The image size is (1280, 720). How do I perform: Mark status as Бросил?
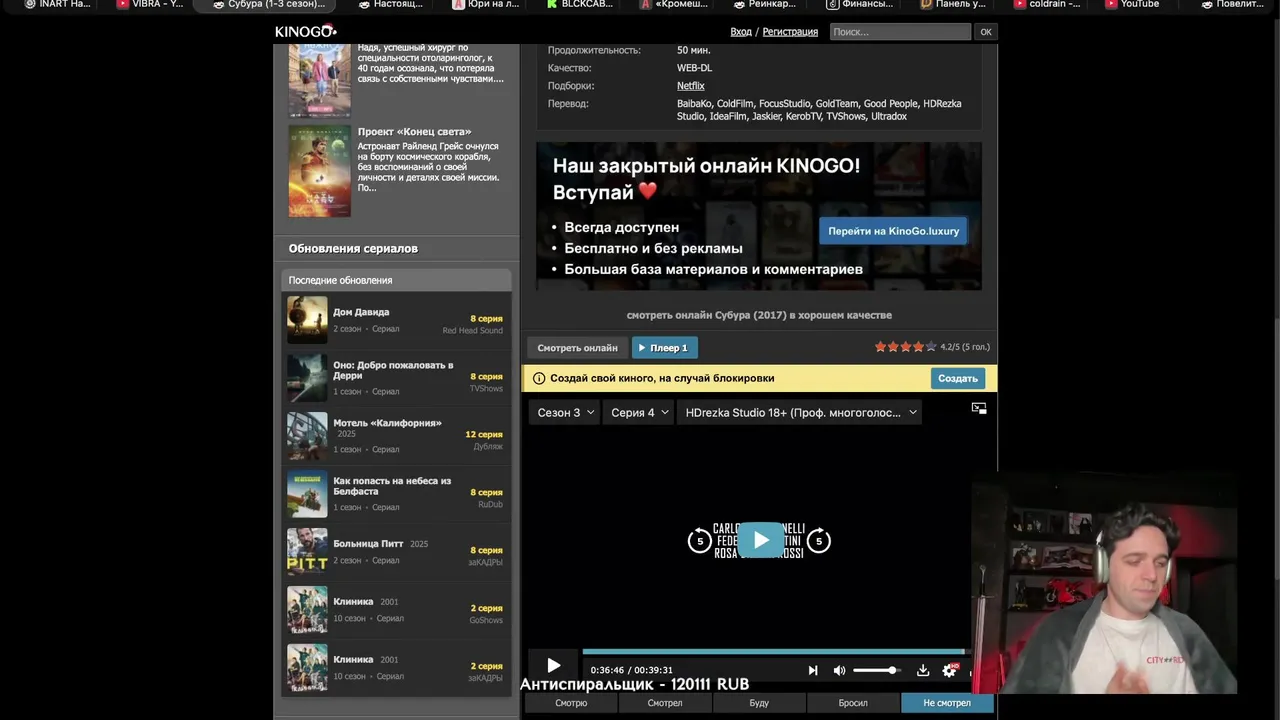853,703
